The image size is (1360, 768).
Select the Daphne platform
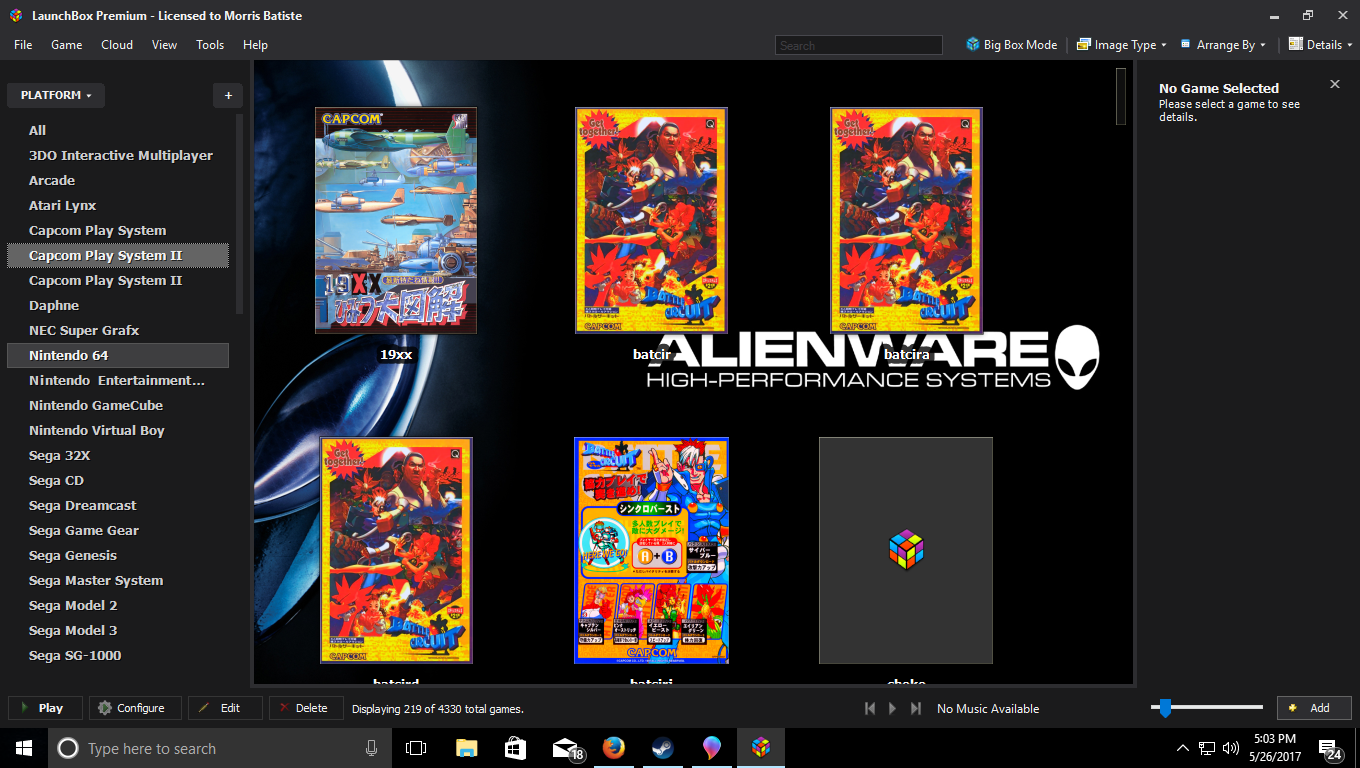118,305
